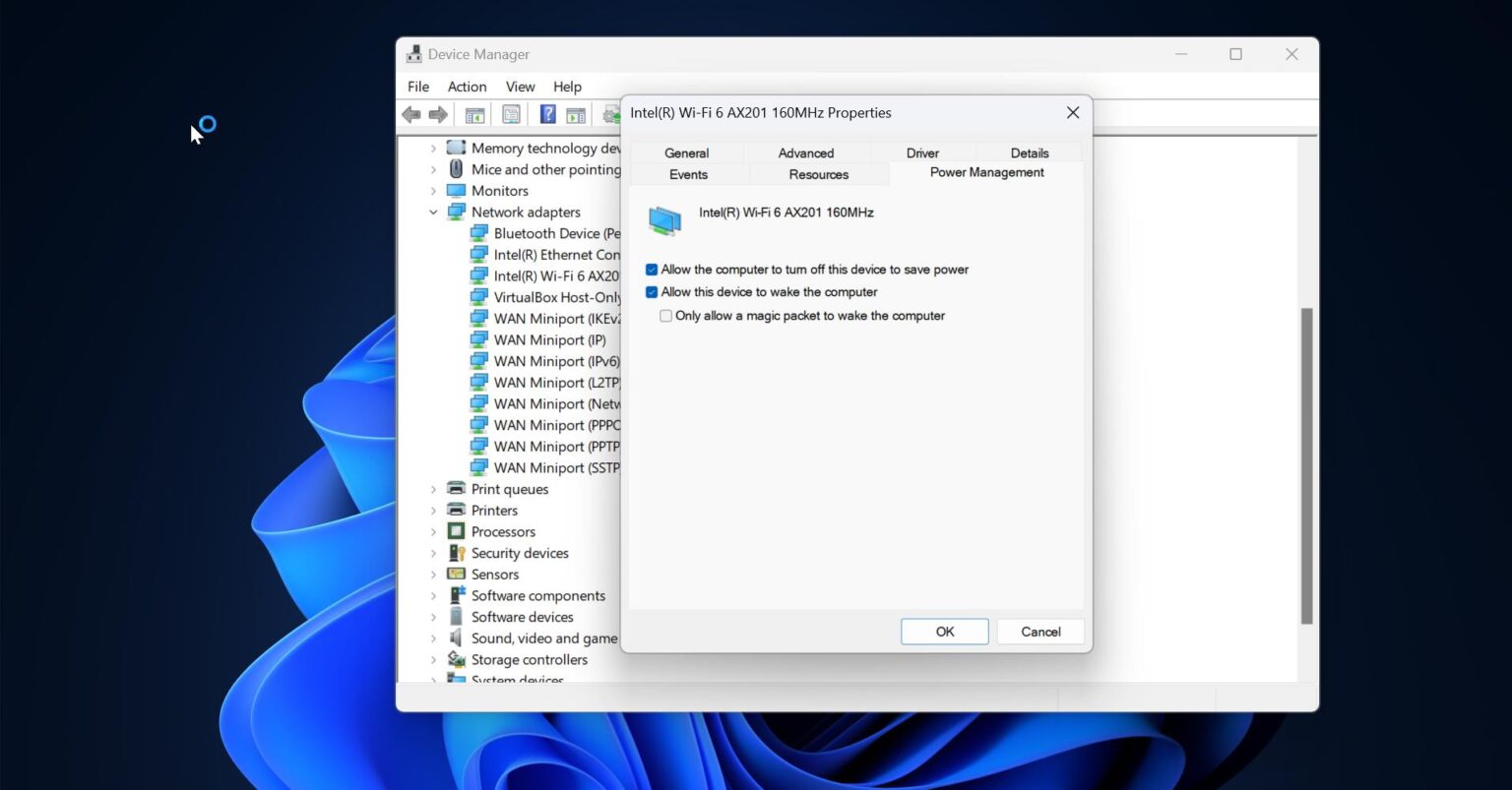The height and width of the screenshot is (790, 1512).
Task: Expand the Print queues tree branch
Action: click(433, 489)
